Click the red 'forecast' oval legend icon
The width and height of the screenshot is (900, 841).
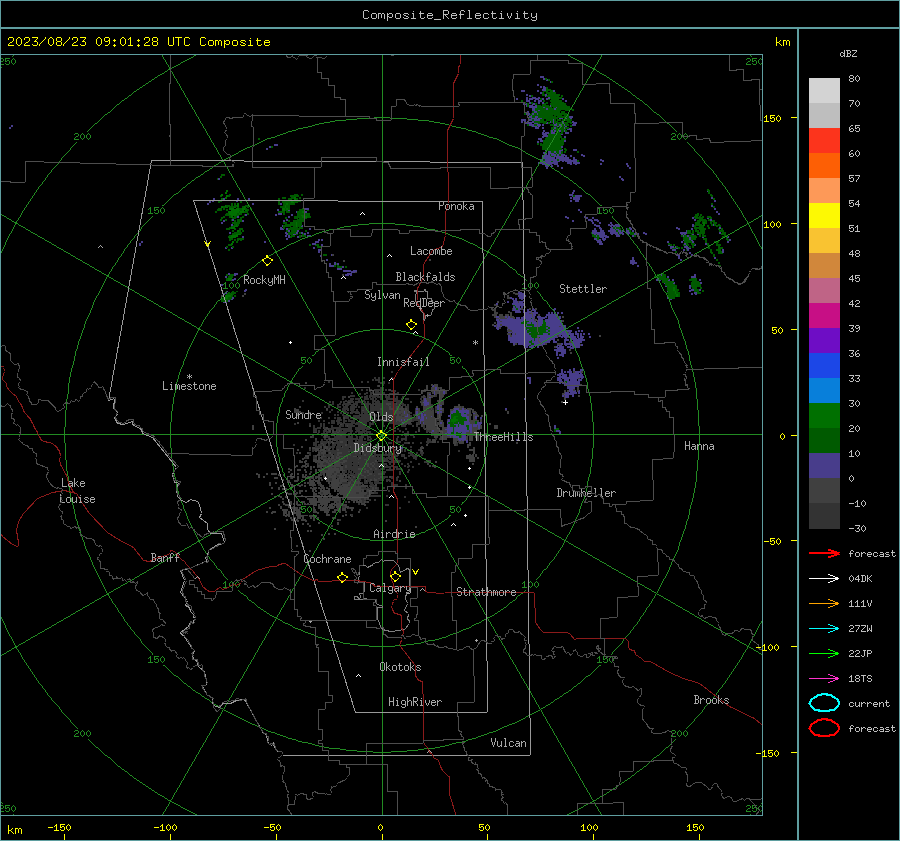pos(824,728)
